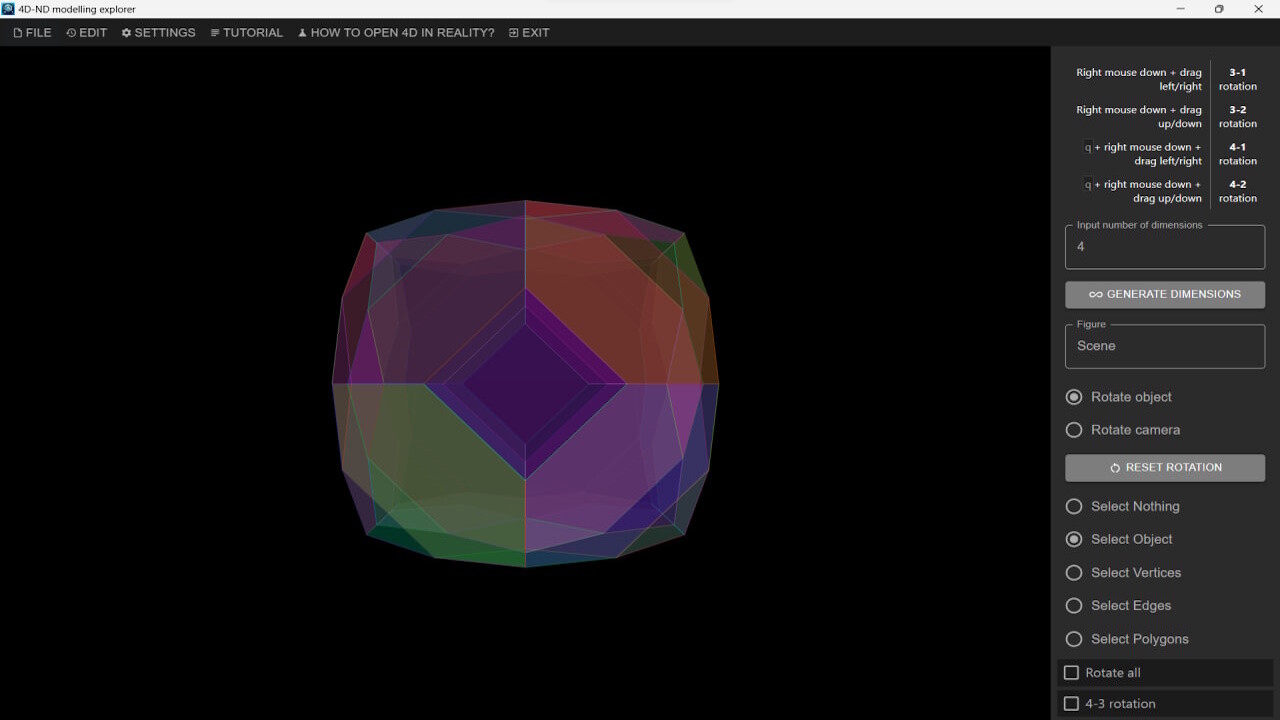The image size is (1280, 720).
Task: Switch to Select Vertices mode
Action: 1074,573
